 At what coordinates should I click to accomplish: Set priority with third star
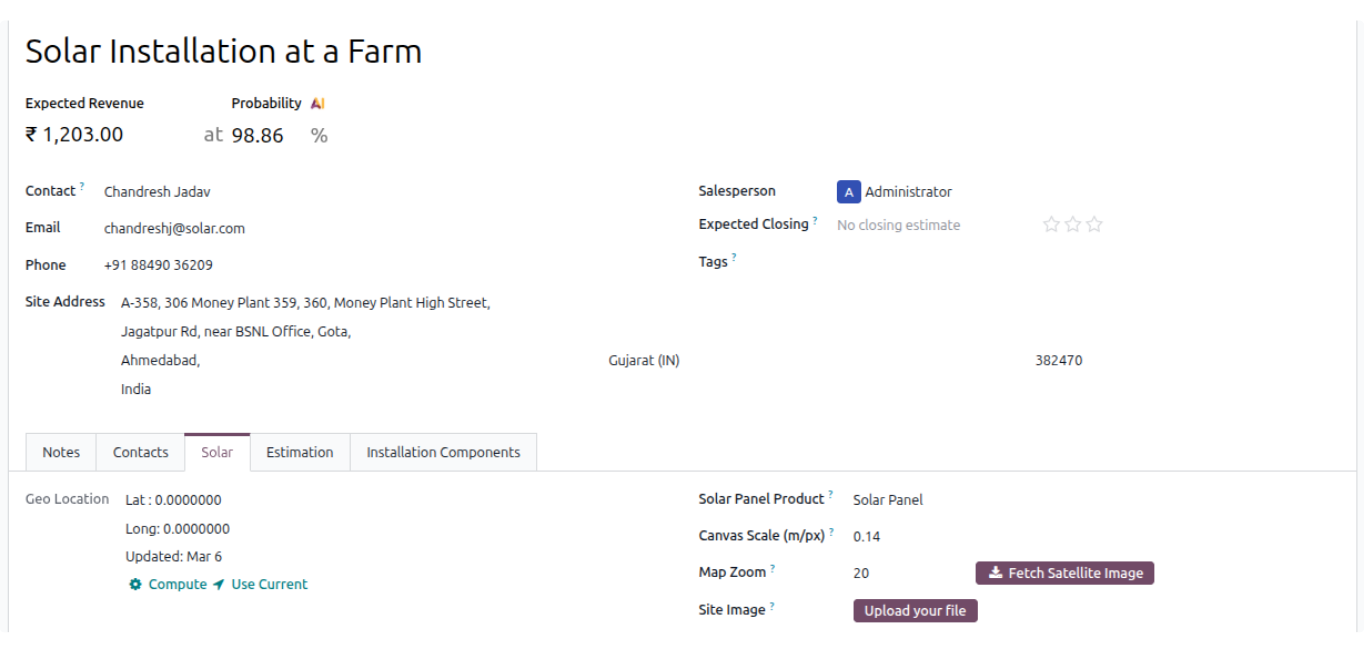click(1095, 224)
